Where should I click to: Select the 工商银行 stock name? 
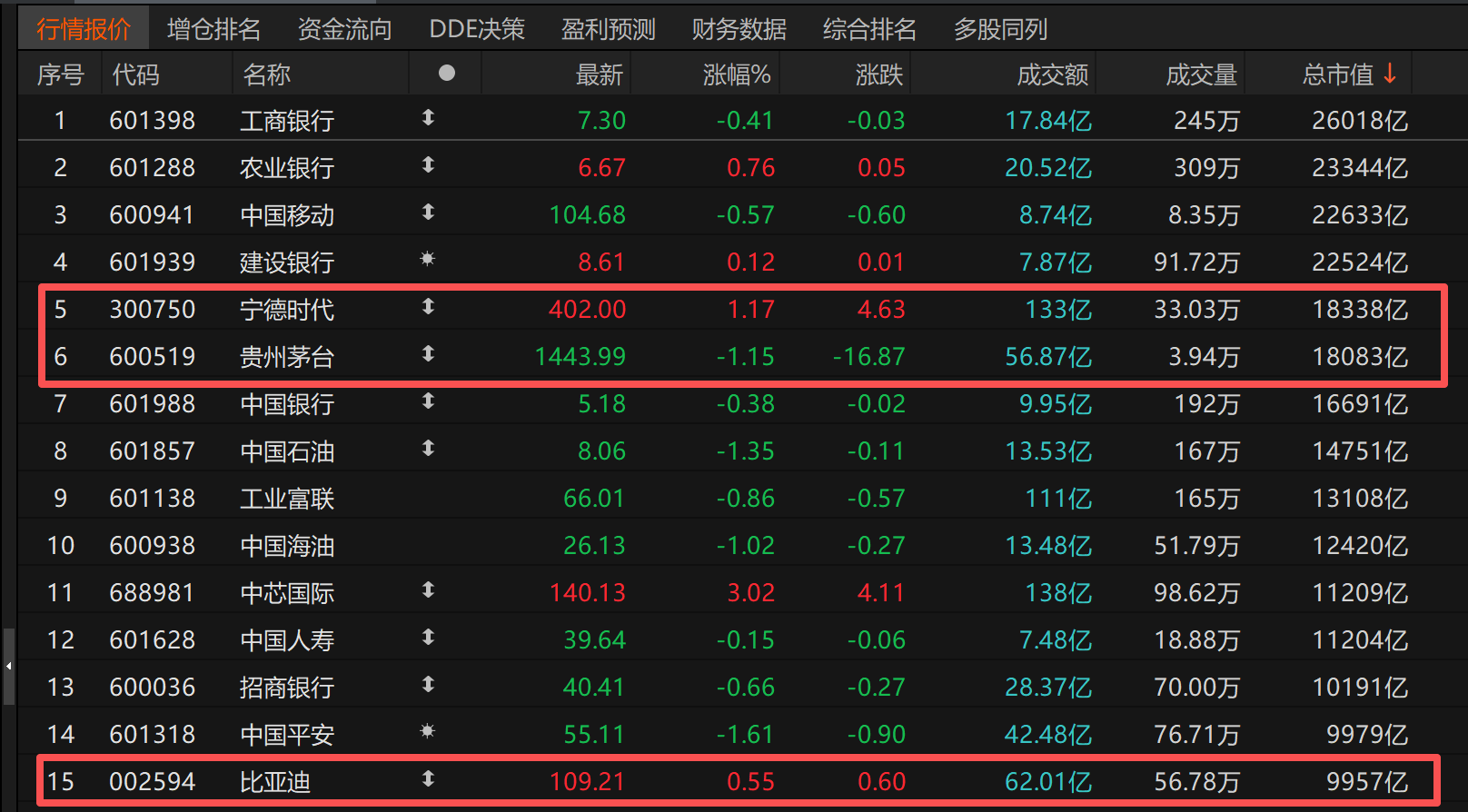[x=287, y=121]
